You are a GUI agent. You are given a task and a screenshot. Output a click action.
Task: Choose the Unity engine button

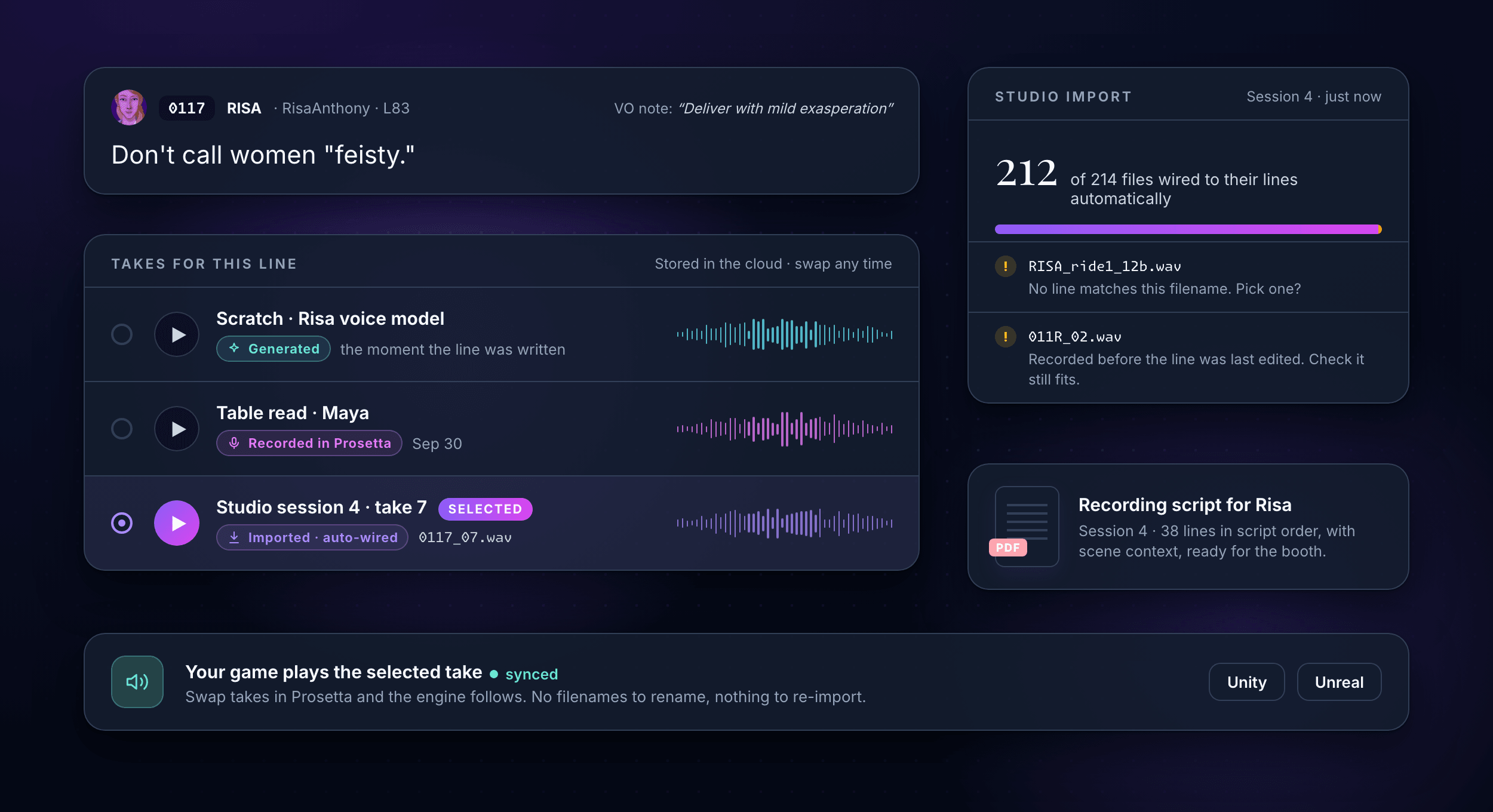click(x=1247, y=682)
